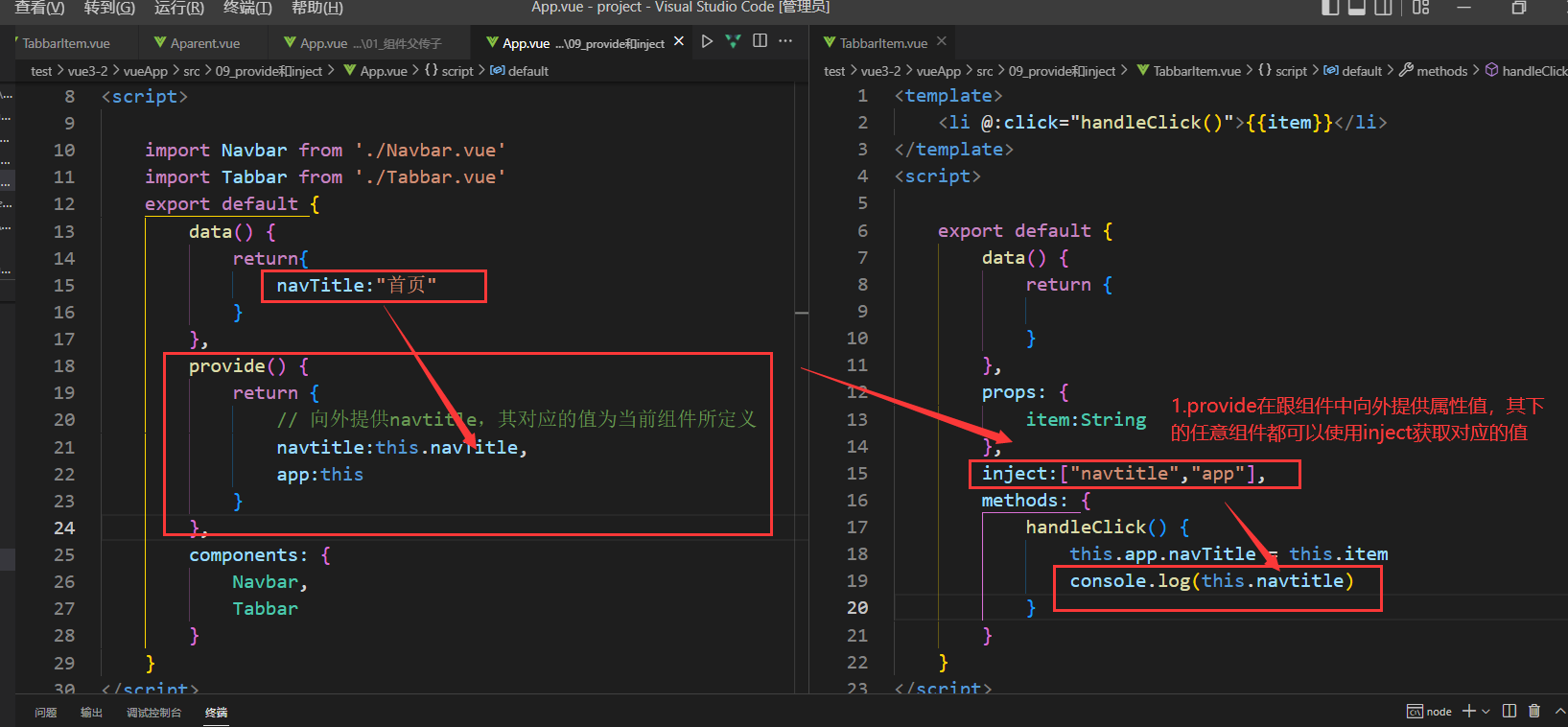Click 'src' breadcrumb in left editor
This screenshot has height=727, width=1568.
coord(192,71)
